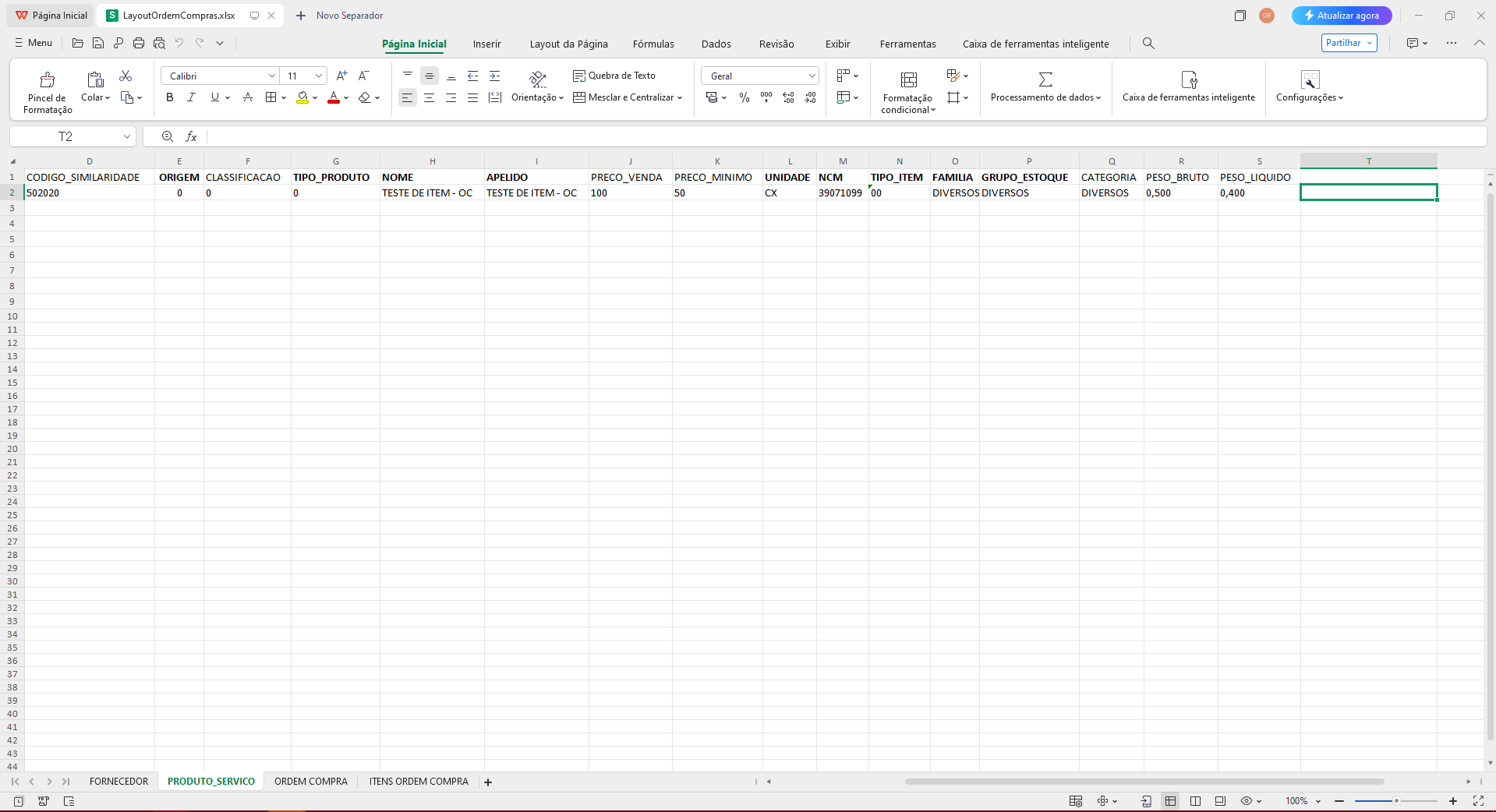Screen dimensions: 1496x812
Task: Click the Undo arrow icon
Action: point(179,43)
